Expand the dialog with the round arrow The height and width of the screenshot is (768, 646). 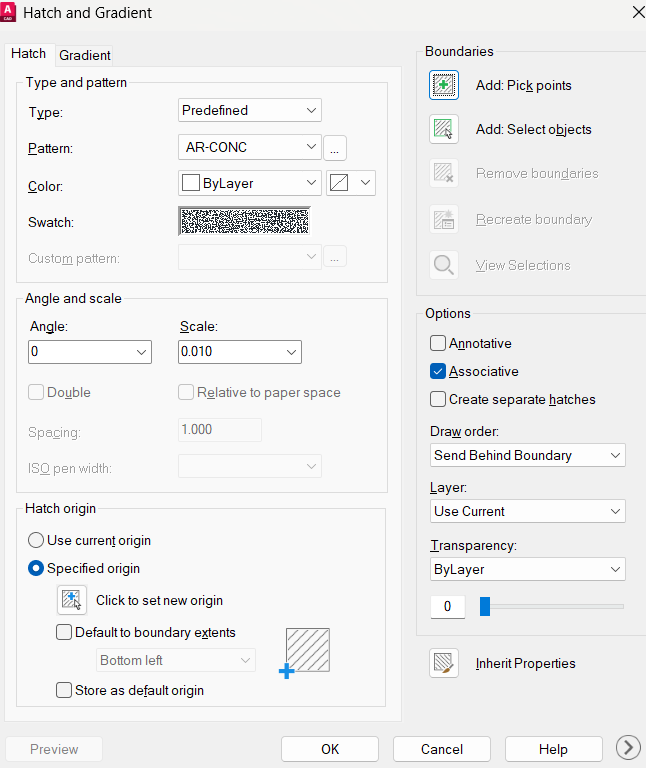[628, 748]
